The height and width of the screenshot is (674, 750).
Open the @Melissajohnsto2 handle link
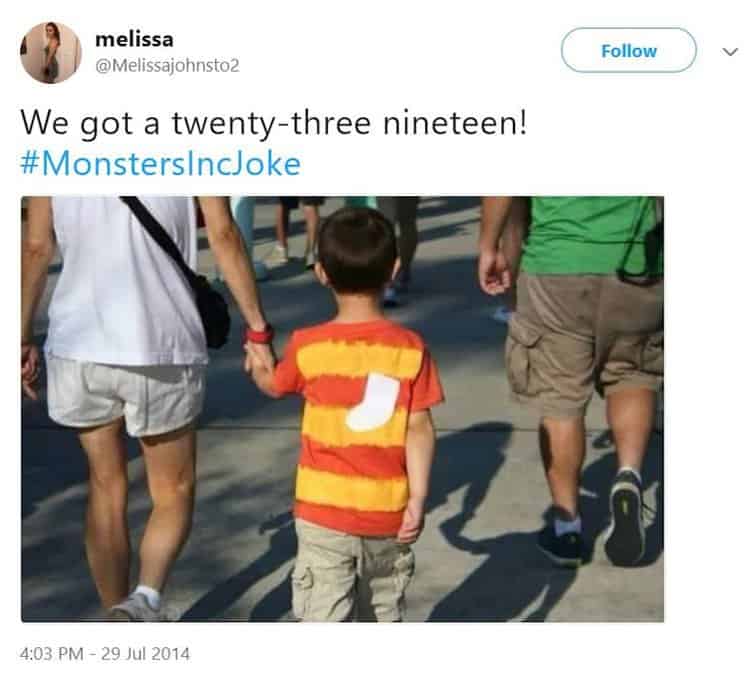coord(167,66)
